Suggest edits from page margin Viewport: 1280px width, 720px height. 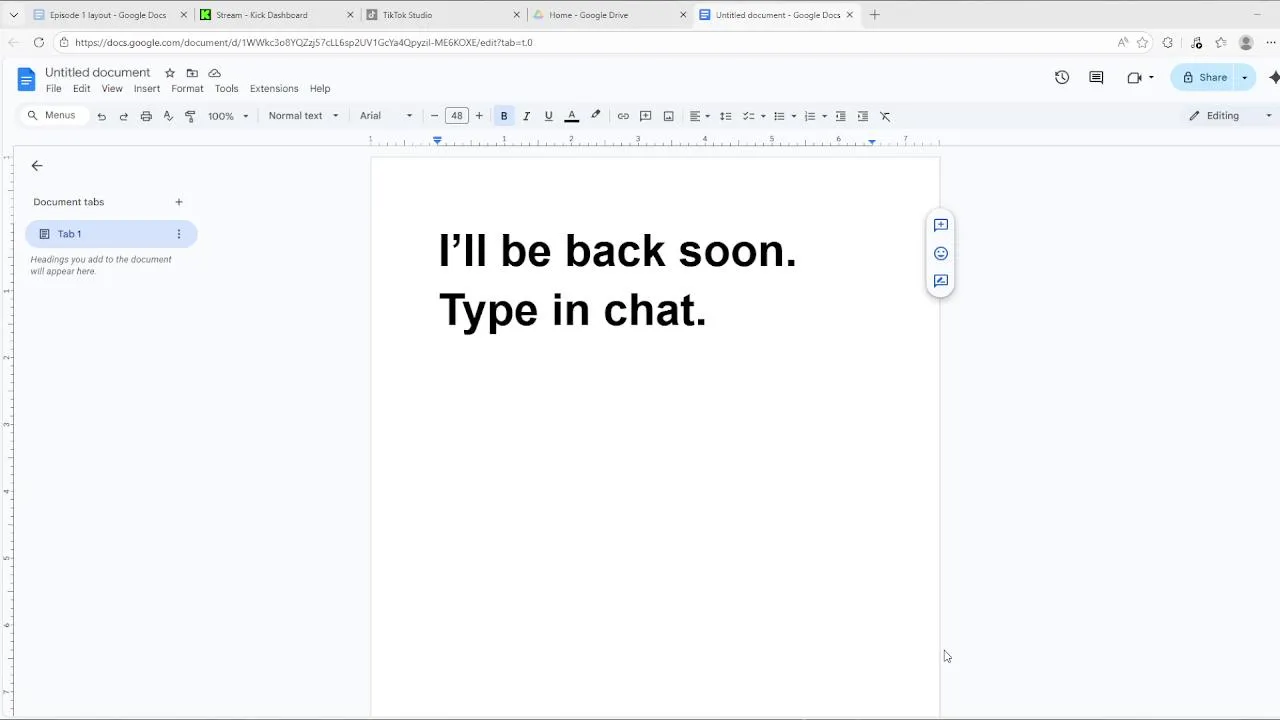[x=941, y=281]
